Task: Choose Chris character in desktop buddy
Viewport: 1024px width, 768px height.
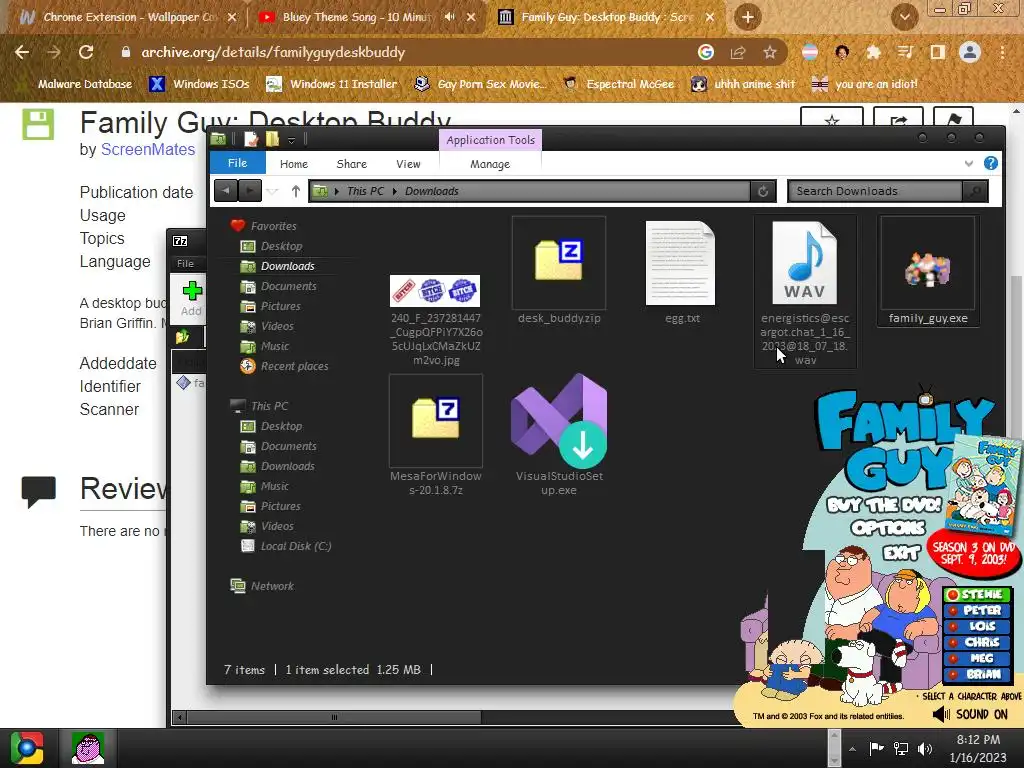Action: [977, 642]
